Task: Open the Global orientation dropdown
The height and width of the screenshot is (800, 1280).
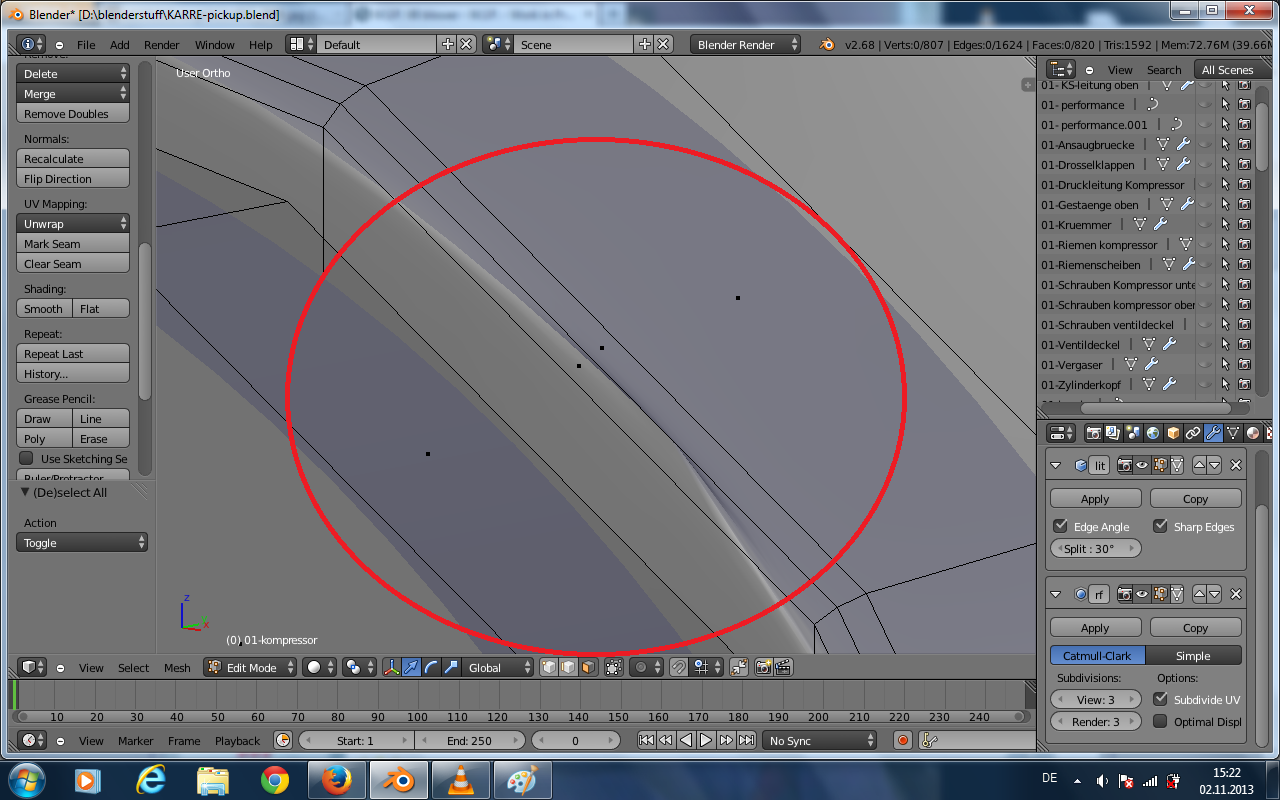Action: (x=498, y=667)
